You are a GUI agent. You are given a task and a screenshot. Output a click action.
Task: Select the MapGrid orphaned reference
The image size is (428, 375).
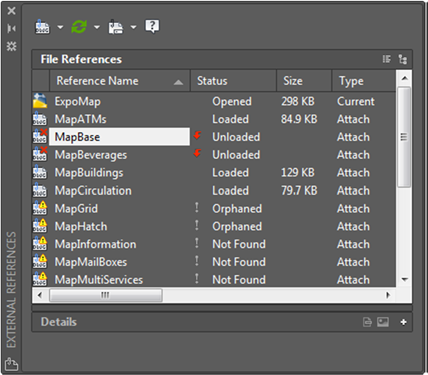coord(214,209)
